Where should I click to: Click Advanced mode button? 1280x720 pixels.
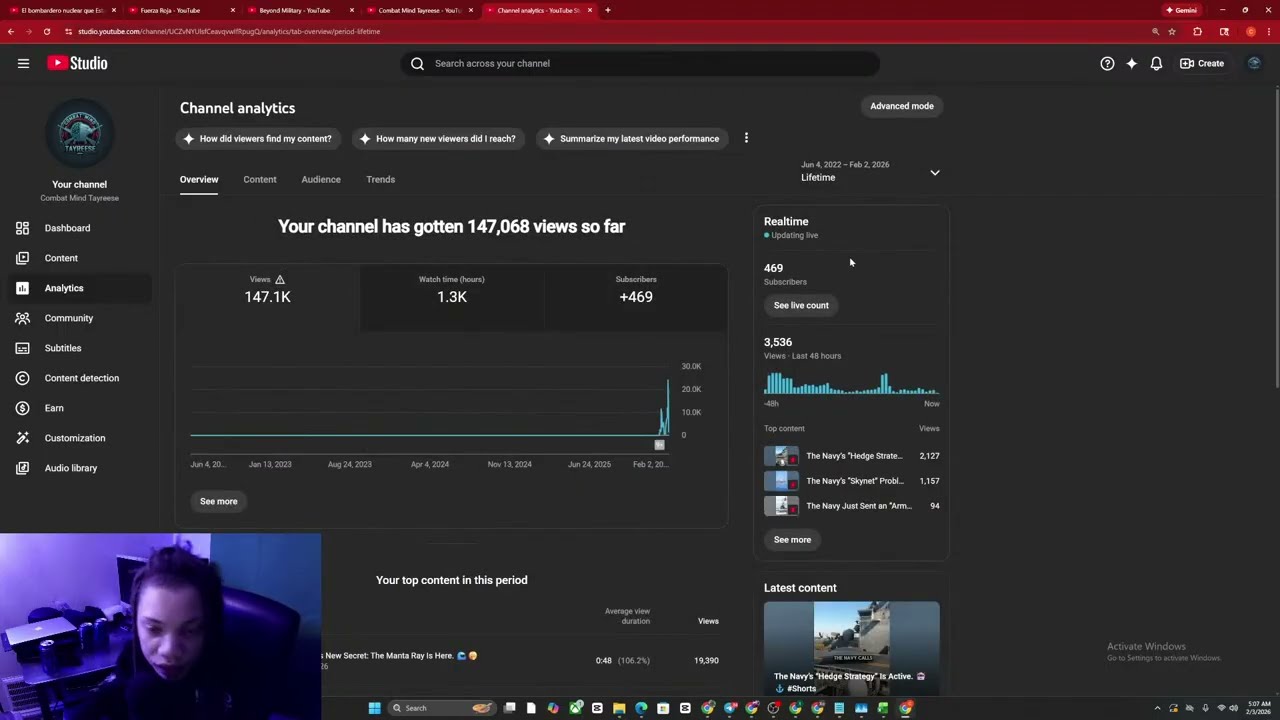[901, 106]
